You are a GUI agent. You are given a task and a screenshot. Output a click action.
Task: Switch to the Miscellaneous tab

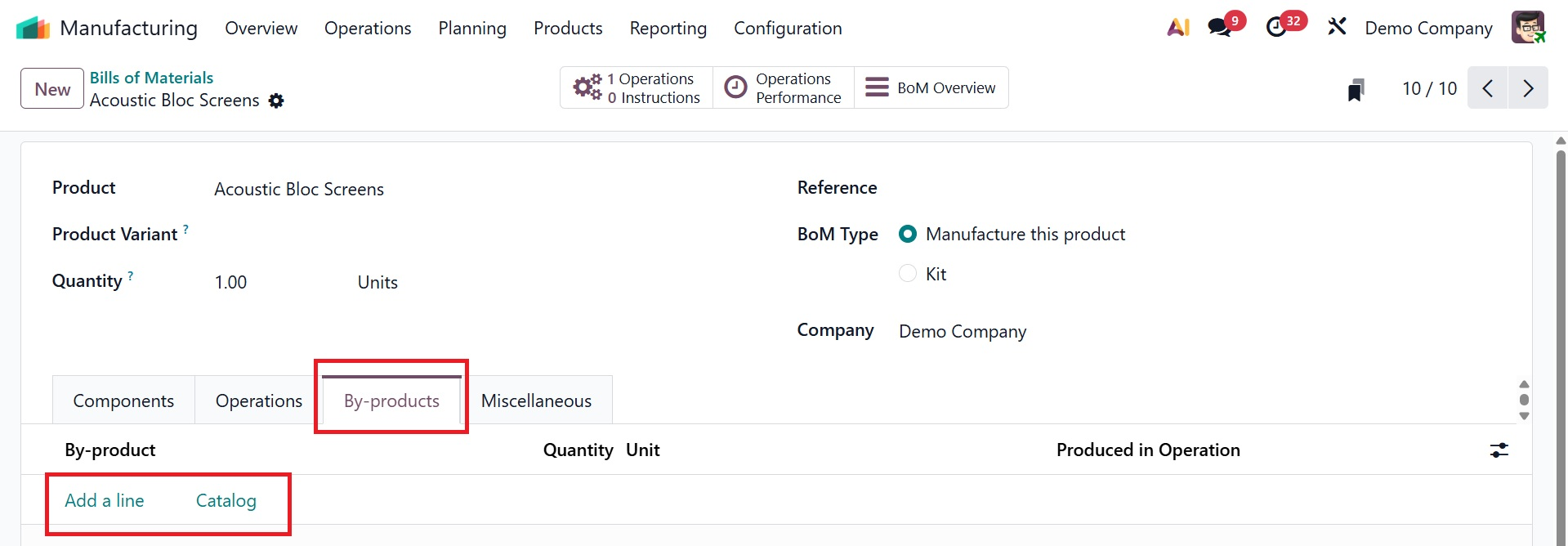[x=536, y=401]
